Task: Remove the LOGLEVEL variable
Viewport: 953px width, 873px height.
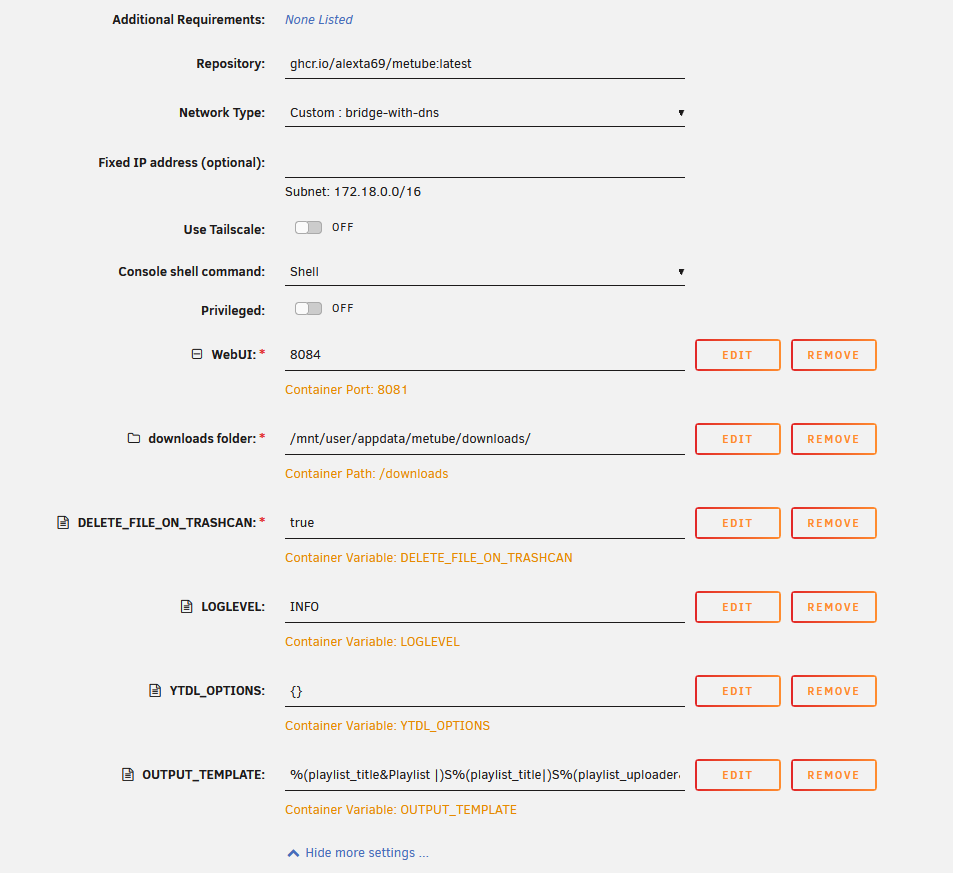Action: click(x=833, y=607)
